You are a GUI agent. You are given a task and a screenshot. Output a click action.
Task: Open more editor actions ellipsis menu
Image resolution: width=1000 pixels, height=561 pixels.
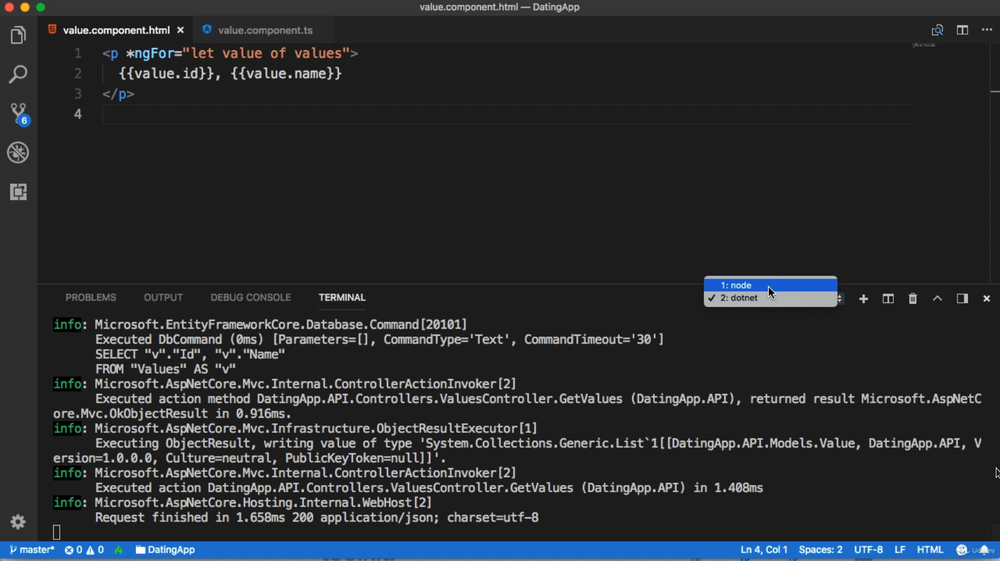pos(987,30)
